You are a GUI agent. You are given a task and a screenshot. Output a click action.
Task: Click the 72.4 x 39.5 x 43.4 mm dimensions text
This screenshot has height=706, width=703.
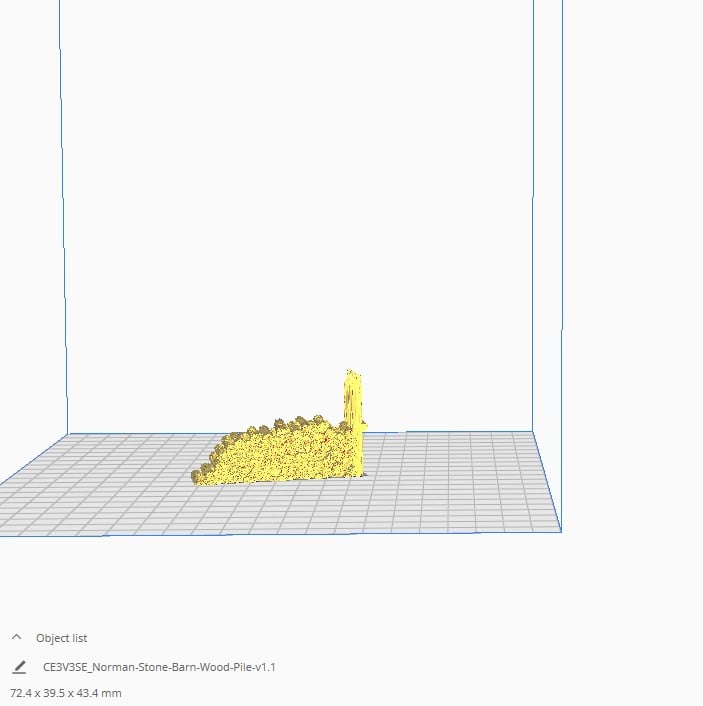(66, 693)
